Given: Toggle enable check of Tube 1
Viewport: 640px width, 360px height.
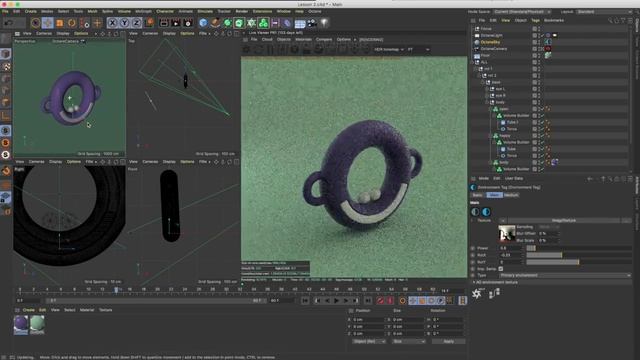Looking at the screenshot, I should point(542,122).
